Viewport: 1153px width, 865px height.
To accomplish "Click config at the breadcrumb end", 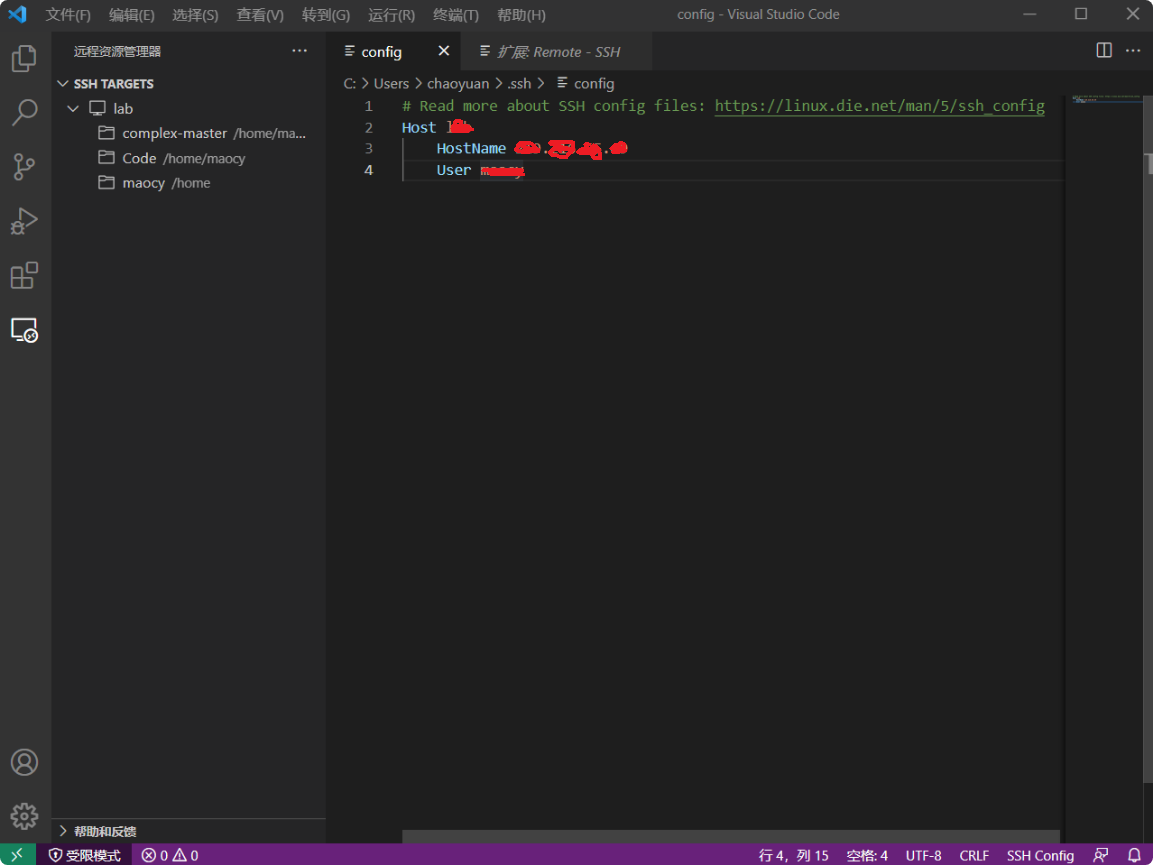I will (x=593, y=84).
